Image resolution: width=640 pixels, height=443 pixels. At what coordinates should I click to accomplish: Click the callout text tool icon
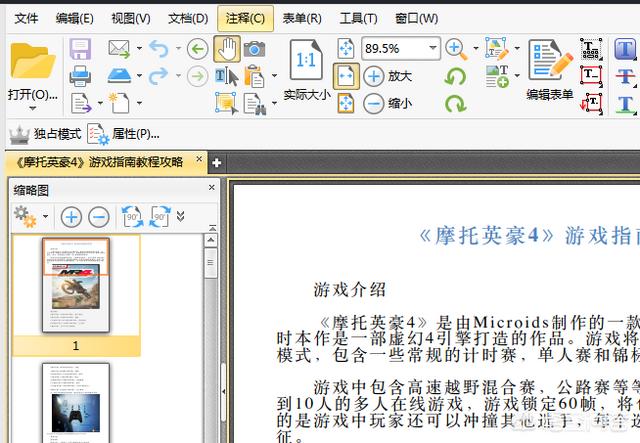[591, 104]
